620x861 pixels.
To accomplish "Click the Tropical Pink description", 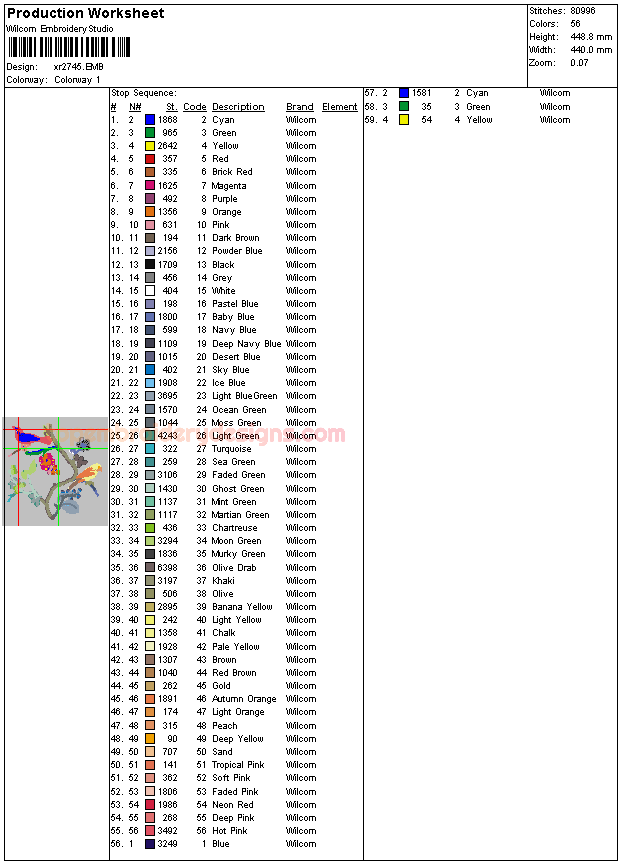I will [x=238, y=765].
